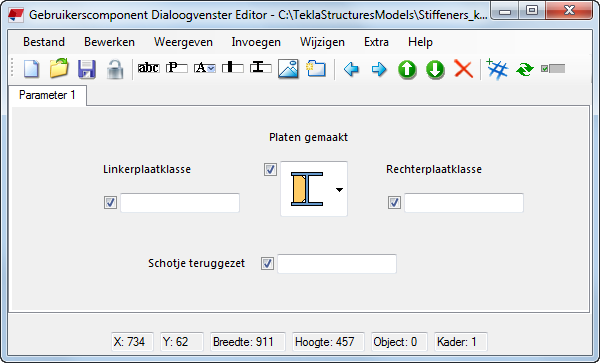Uncheck the Linkerplaatklasse checkbox
The image size is (600, 363).
[110, 202]
